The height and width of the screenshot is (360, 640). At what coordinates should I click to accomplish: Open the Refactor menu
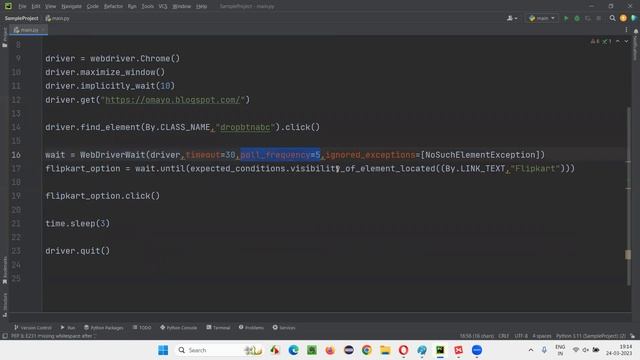(x=113, y=6)
